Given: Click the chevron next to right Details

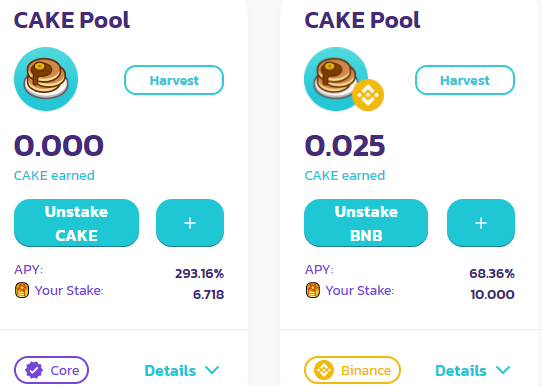Looking at the screenshot, I should point(503,370).
